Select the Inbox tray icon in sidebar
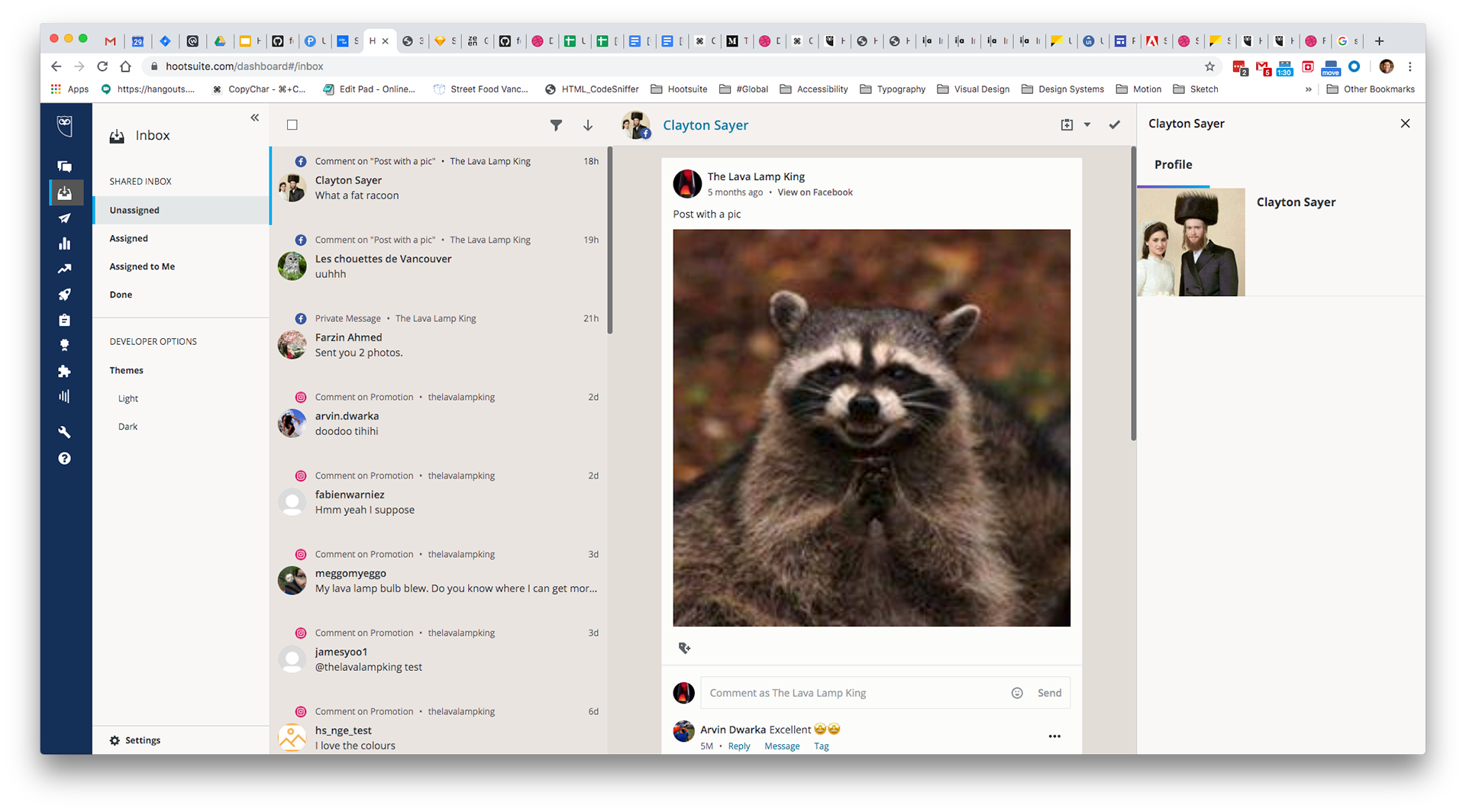Image resolution: width=1466 pixels, height=812 pixels. [65, 192]
